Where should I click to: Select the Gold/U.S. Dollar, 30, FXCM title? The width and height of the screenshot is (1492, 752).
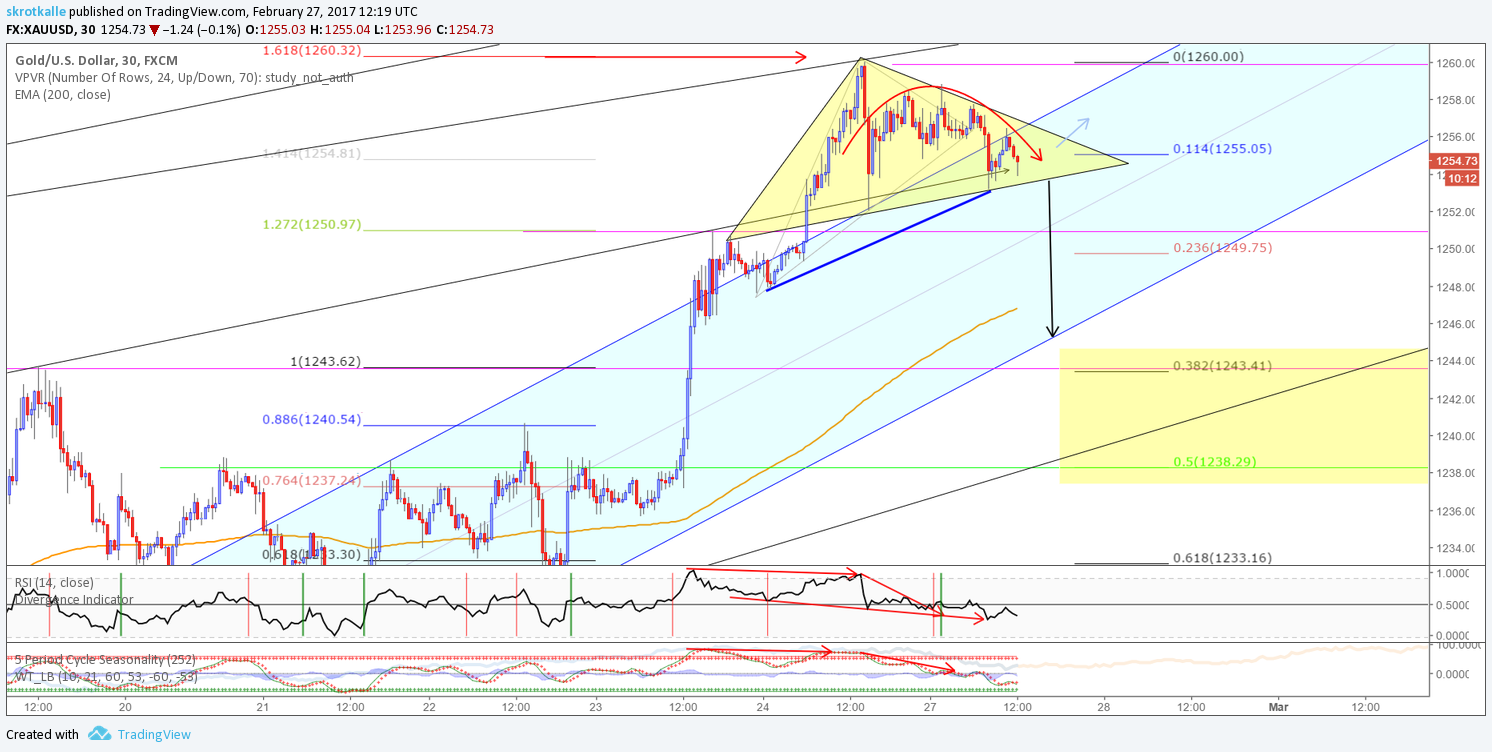tap(95, 60)
